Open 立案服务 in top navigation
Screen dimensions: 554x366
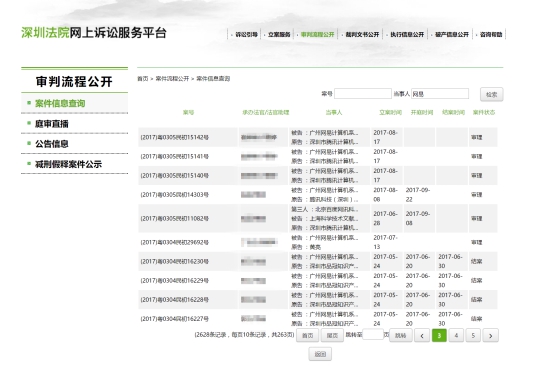point(279,34)
